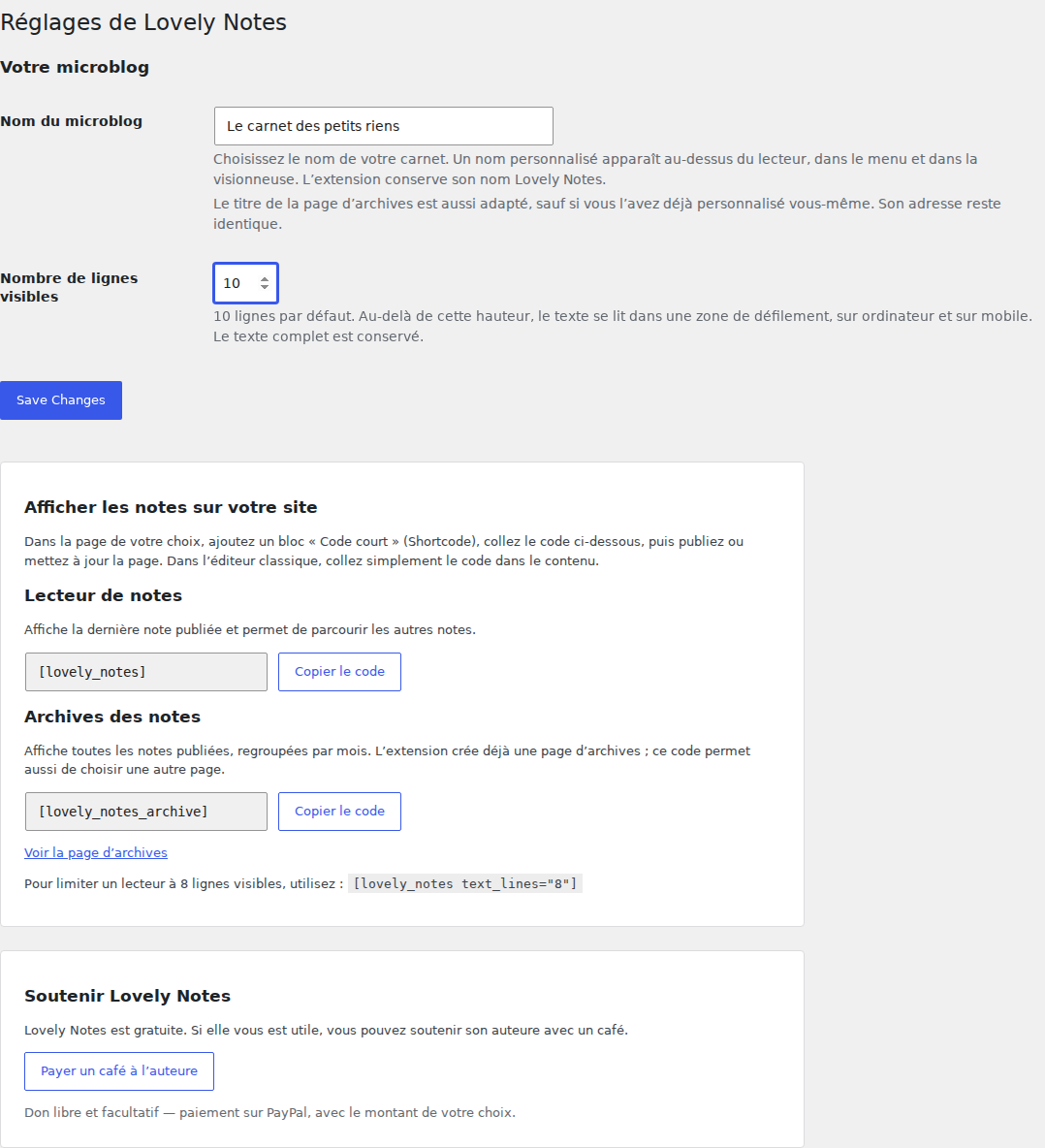Click the Nom du microblog text field
Screen dimensions: 1045x1148
(384, 126)
